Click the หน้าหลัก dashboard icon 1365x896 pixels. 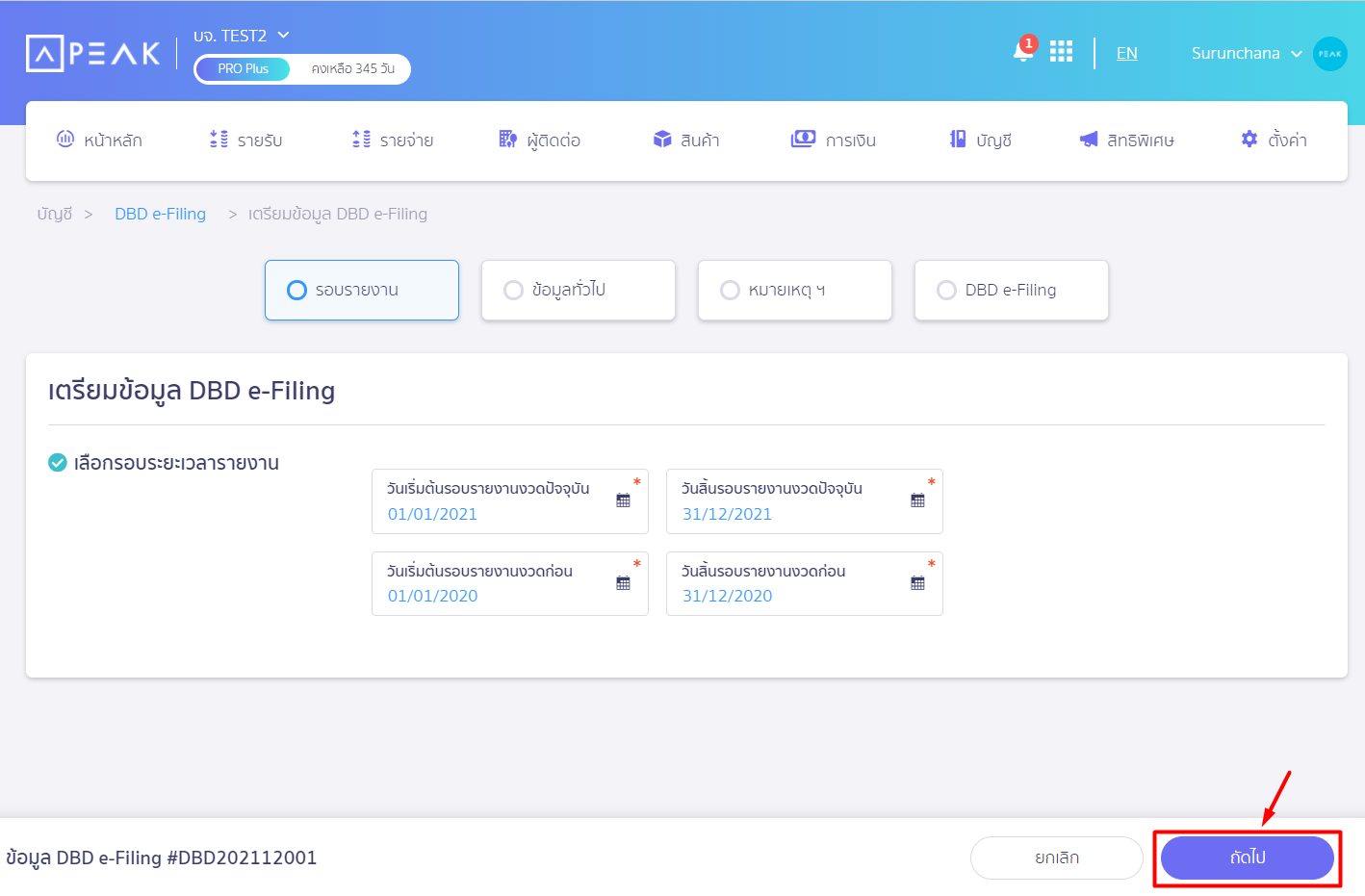65,139
